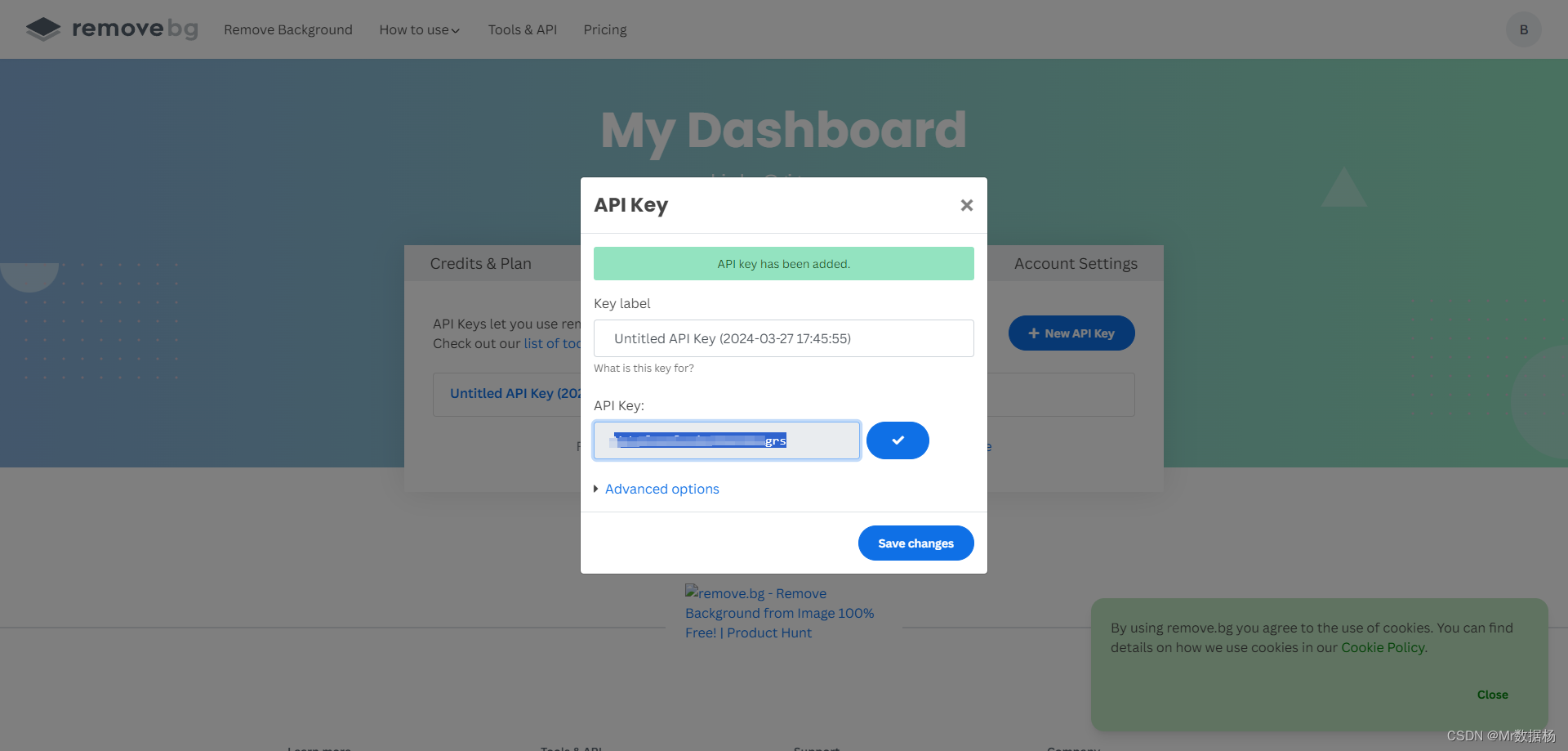Open the Cookie Policy link
Image resolution: width=1568 pixels, height=751 pixels.
1383,647
